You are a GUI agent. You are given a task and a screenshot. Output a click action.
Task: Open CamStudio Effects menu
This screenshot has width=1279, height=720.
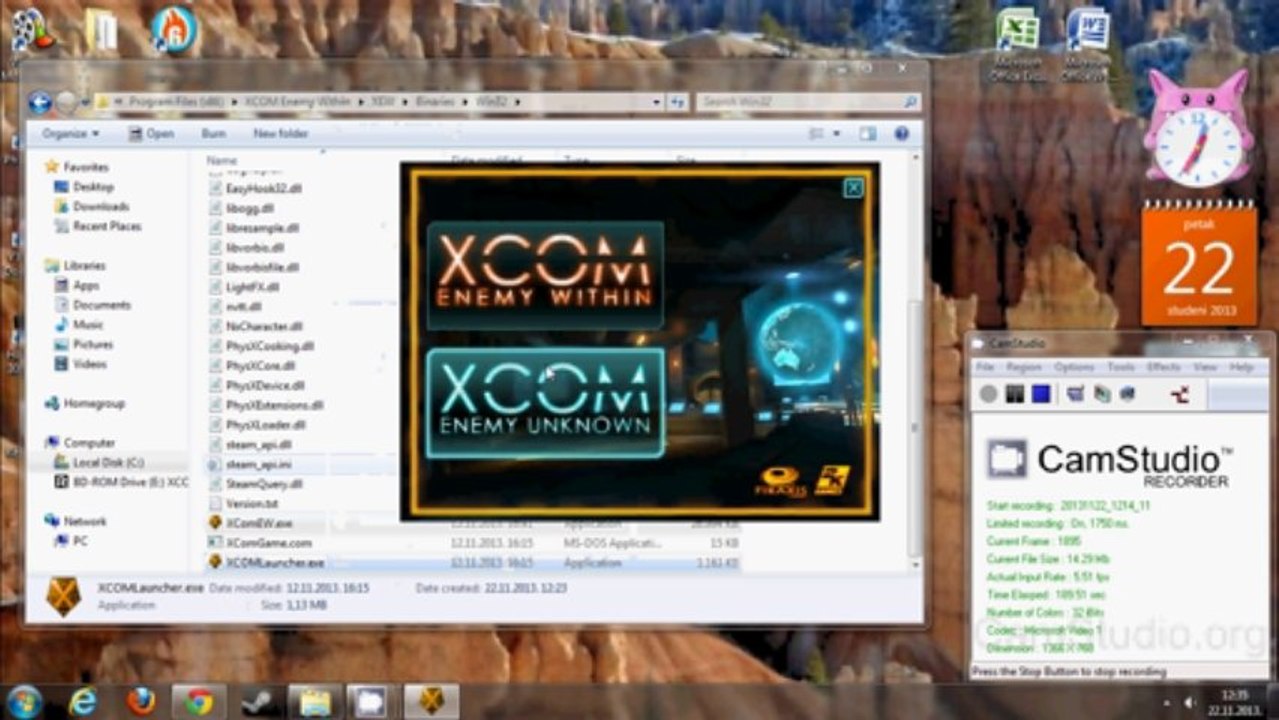[x=1164, y=367]
